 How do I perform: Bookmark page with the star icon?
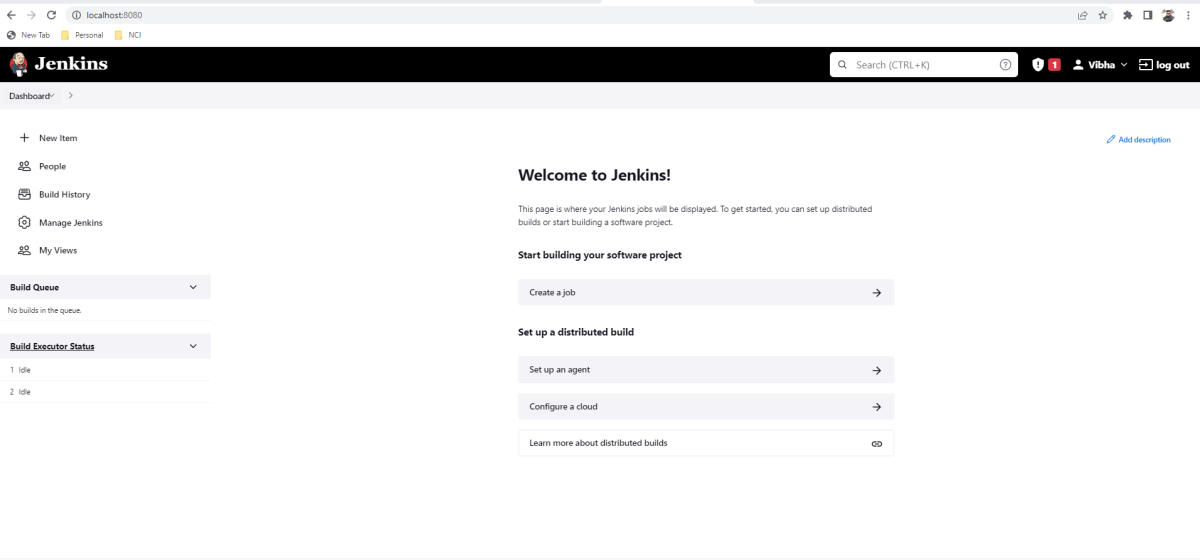(x=1103, y=15)
